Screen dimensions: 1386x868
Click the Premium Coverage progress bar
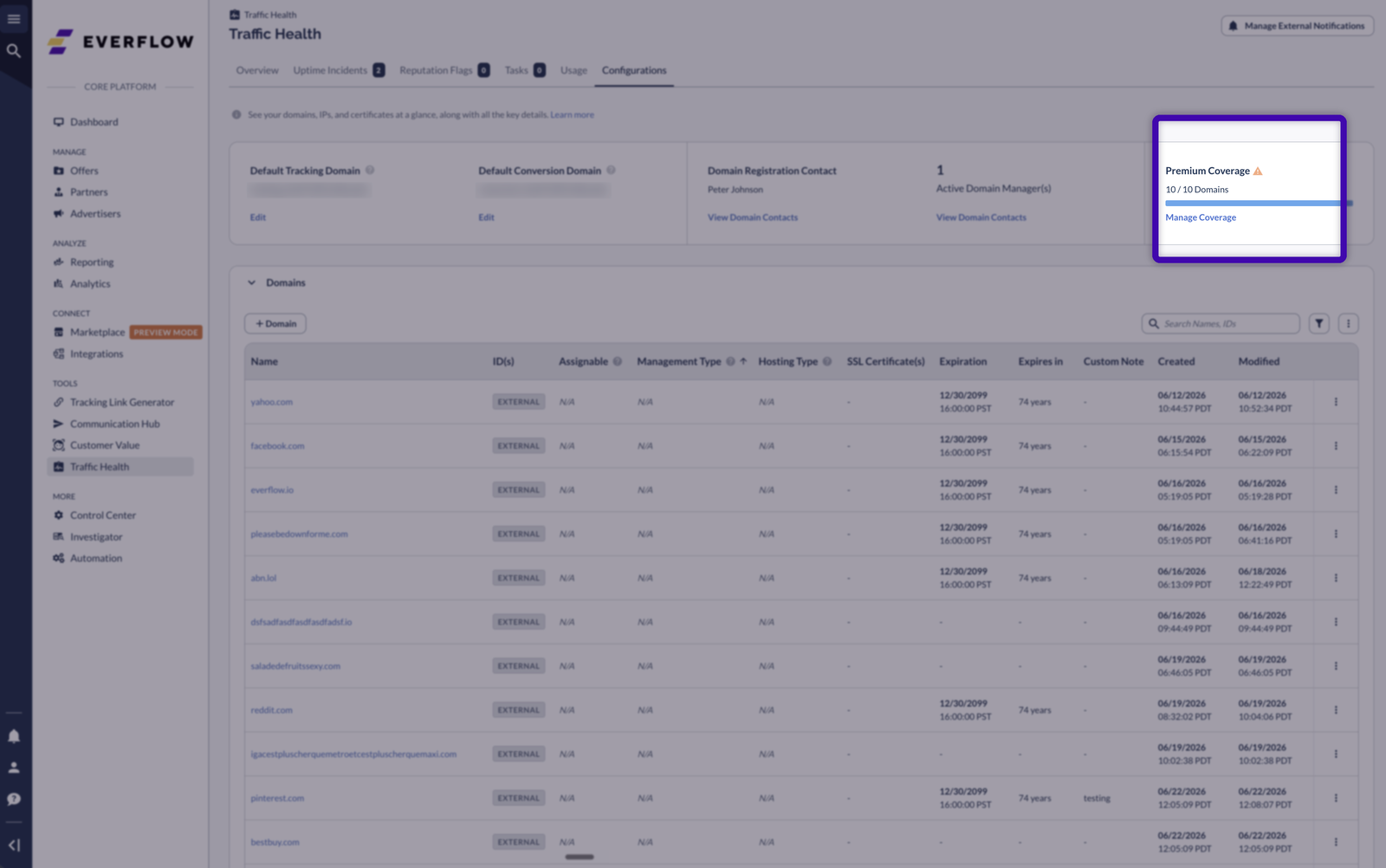click(1258, 204)
